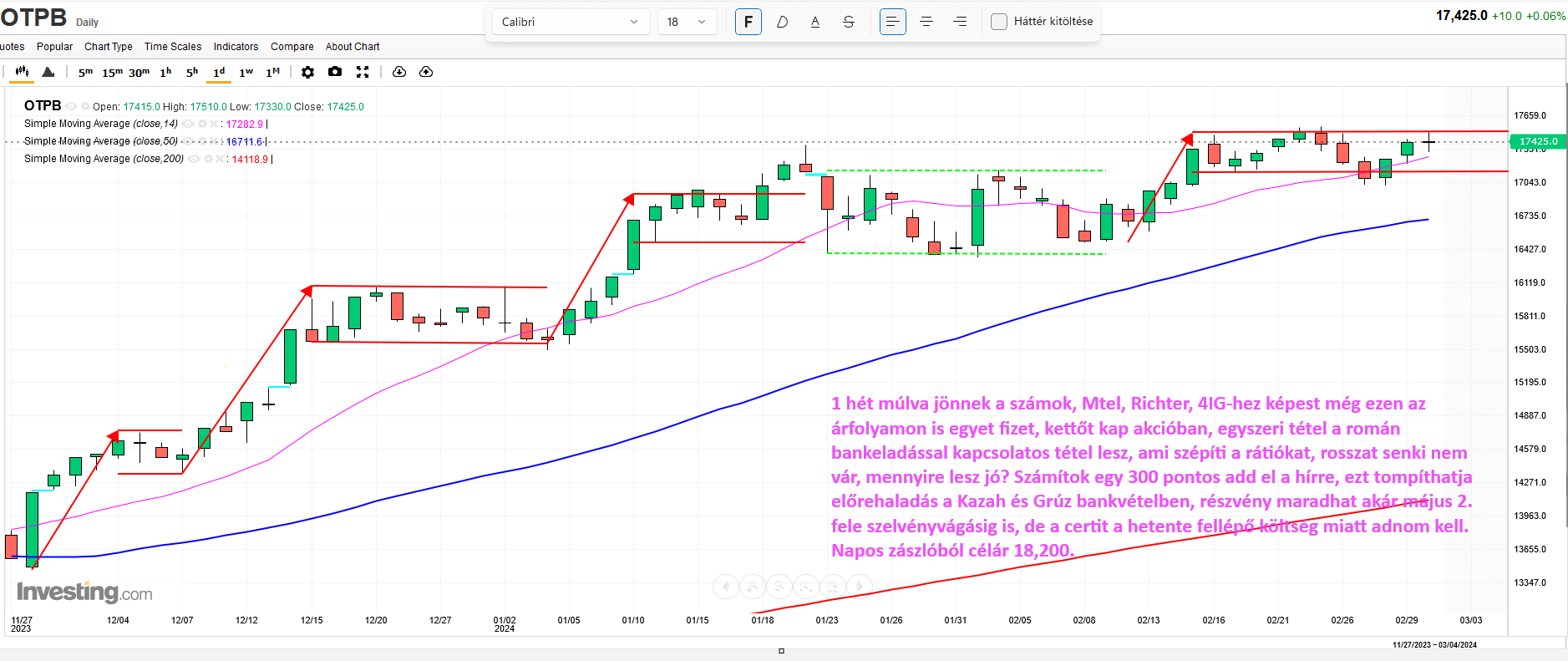1568x661 pixels.
Task: Open the Chart Type menu
Action: [x=108, y=47]
